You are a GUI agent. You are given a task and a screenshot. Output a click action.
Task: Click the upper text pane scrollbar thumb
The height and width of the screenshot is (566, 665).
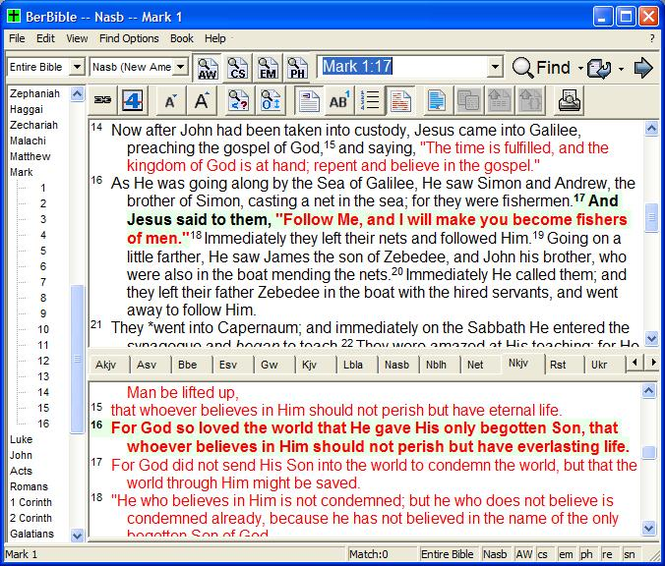[x=651, y=217]
